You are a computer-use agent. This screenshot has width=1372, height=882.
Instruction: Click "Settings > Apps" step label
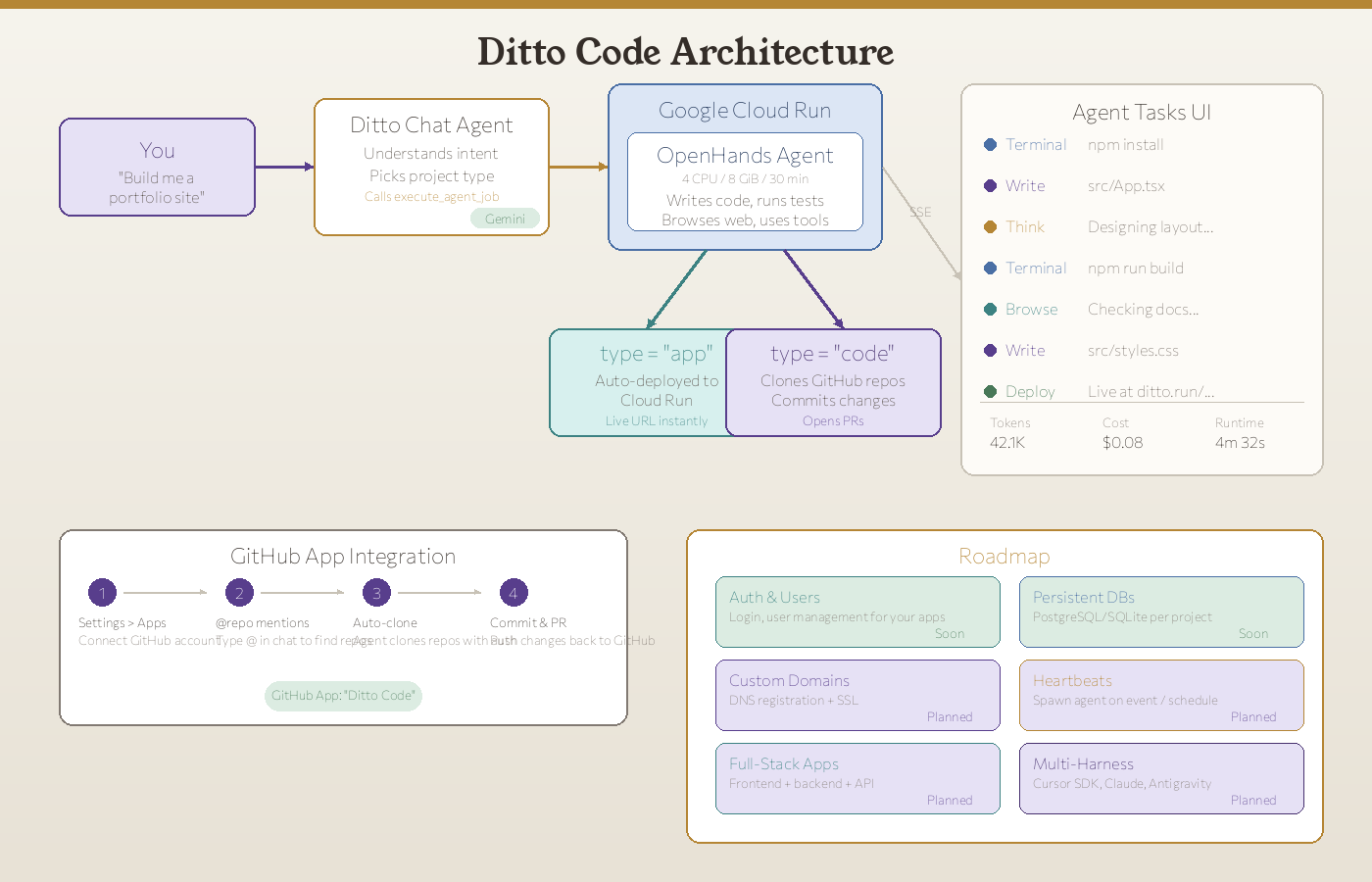coord(122,623)
